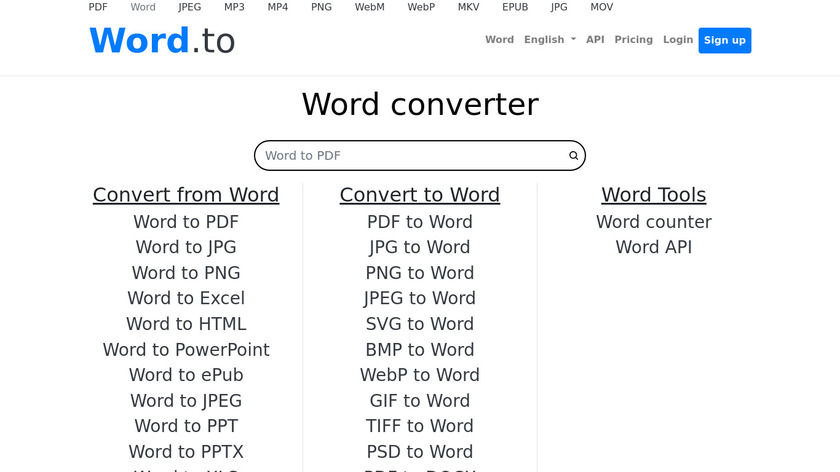
Task: Select the Word format tab at top
Action: coord(143,7)
